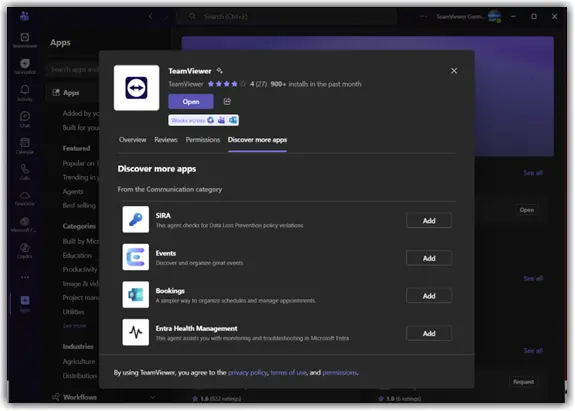Click the Bookings app name

170,291
